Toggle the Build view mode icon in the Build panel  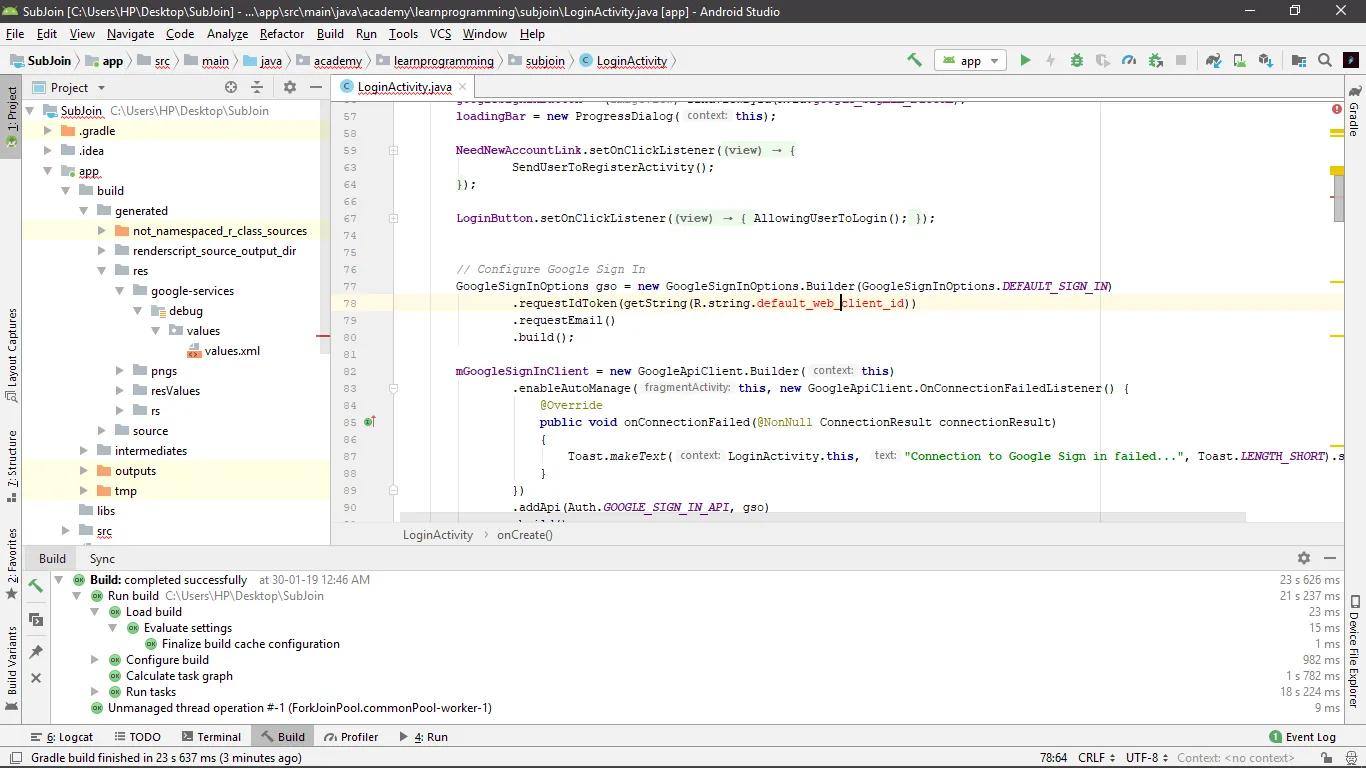coord(36,620)
